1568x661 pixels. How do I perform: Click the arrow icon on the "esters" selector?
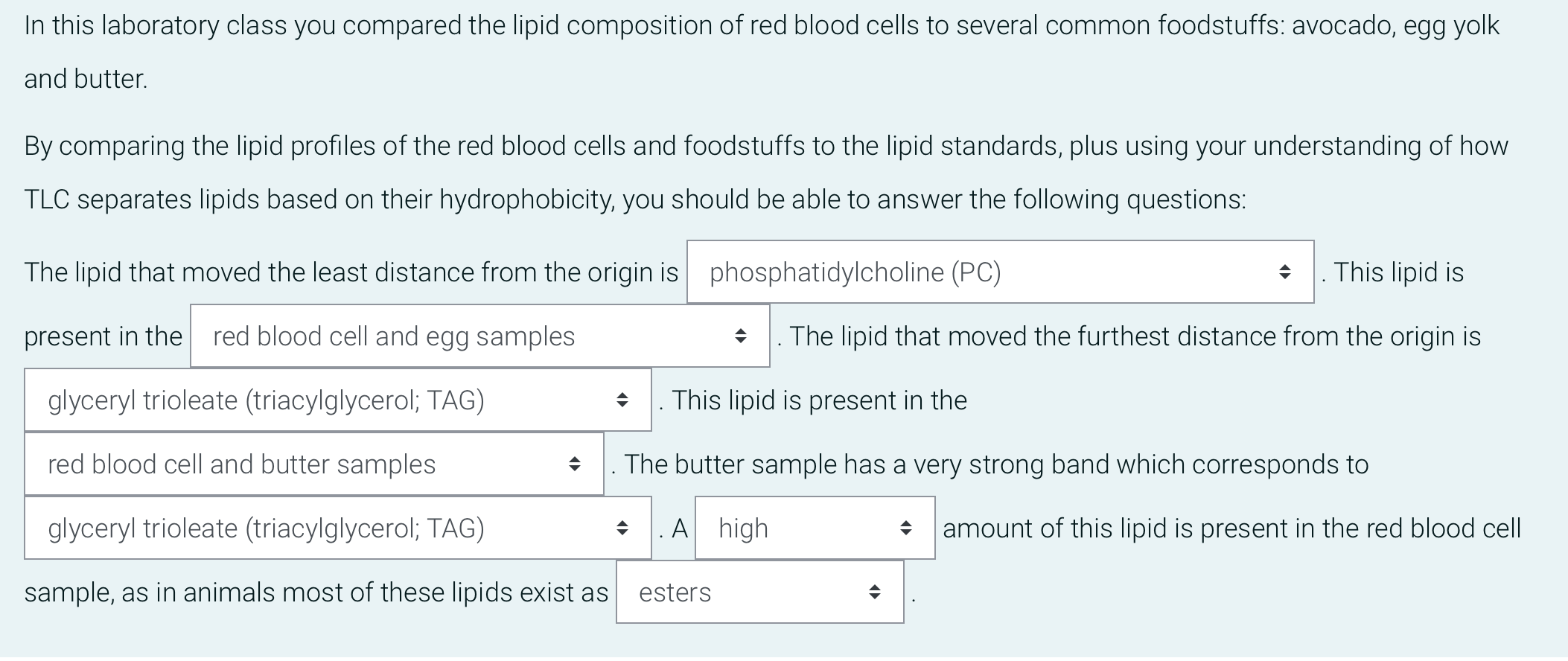tap(875, 593)
